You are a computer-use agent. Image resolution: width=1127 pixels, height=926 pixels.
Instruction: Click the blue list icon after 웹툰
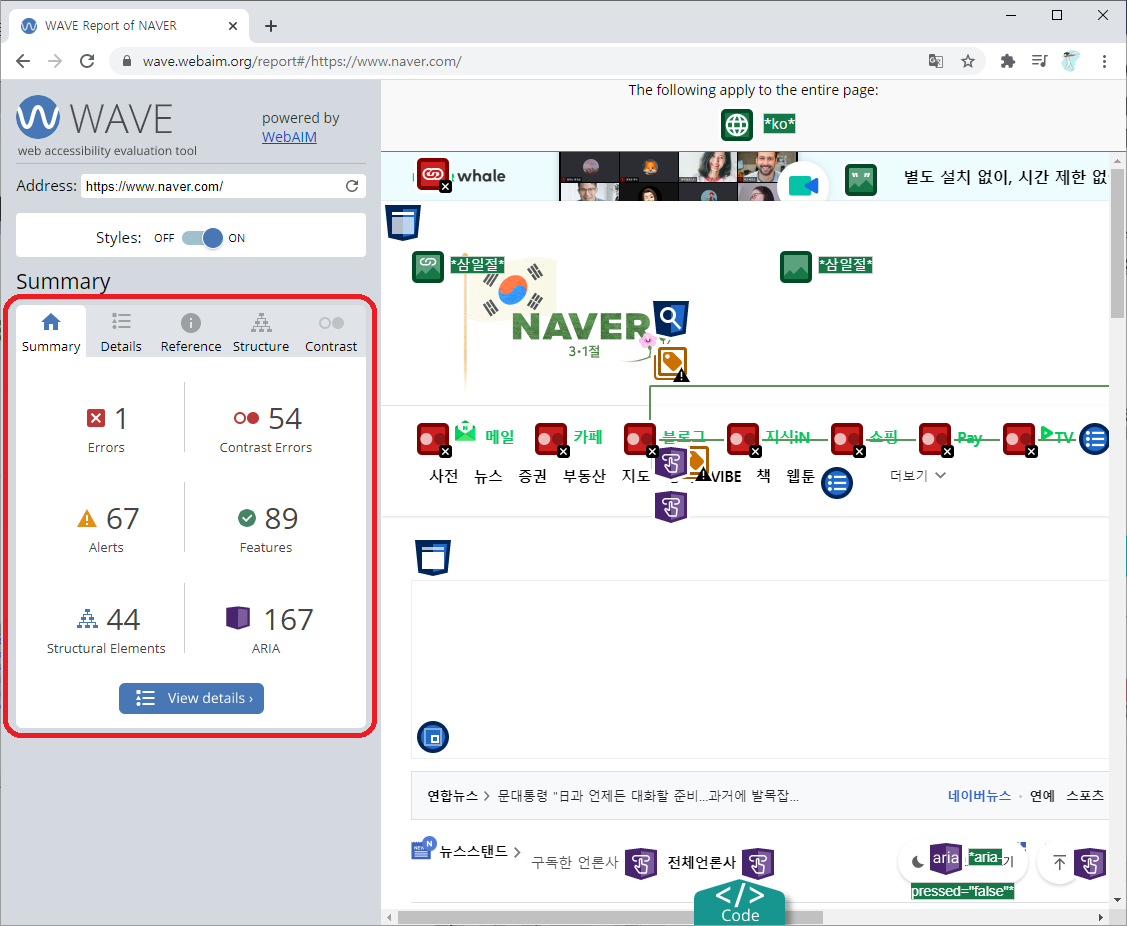(x=837, y=483)
